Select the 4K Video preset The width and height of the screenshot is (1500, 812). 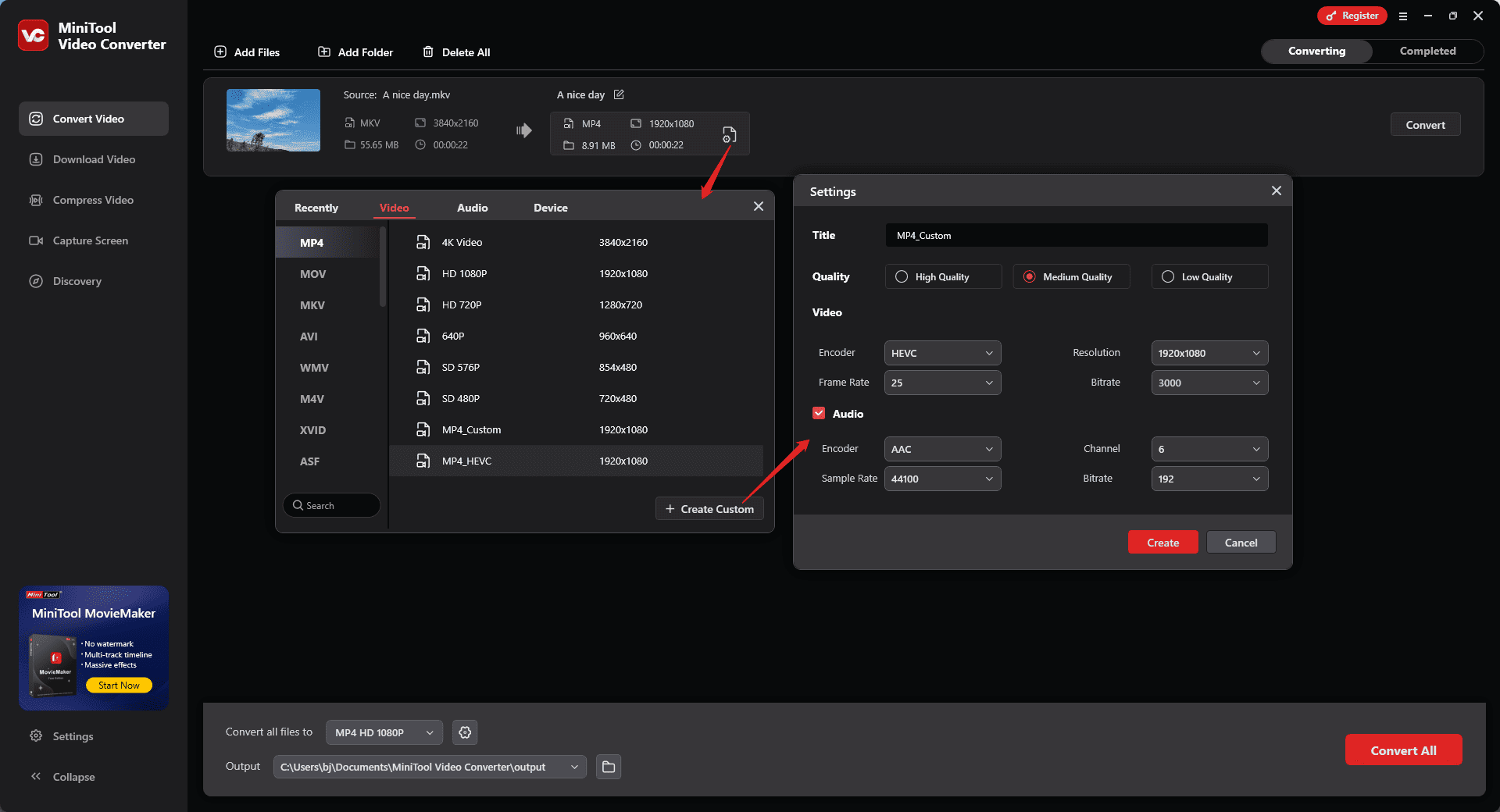coord(576,242)
